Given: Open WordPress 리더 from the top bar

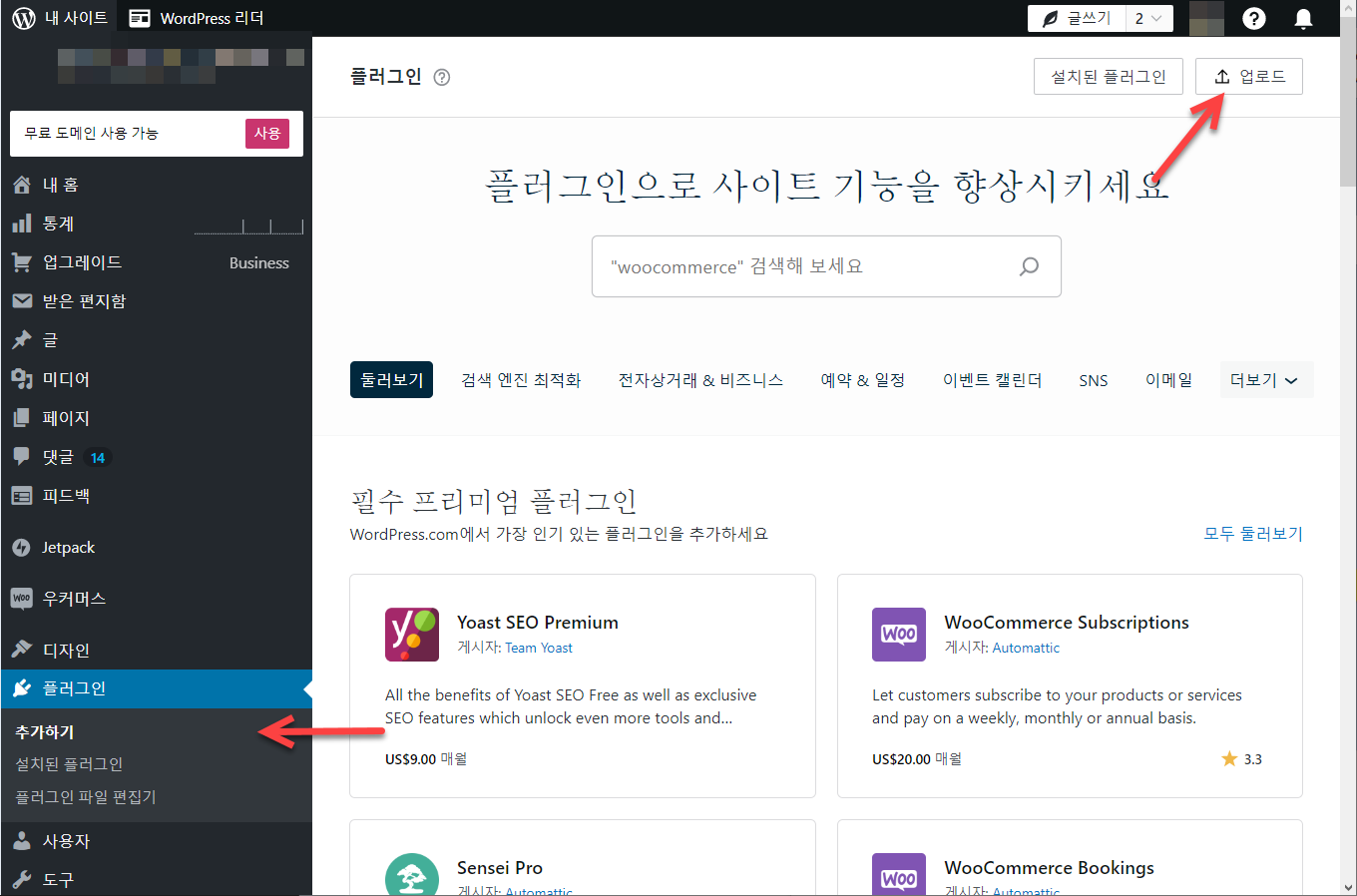Looking at the screenshot, I should pyautogui.click(x=196, y=17).
